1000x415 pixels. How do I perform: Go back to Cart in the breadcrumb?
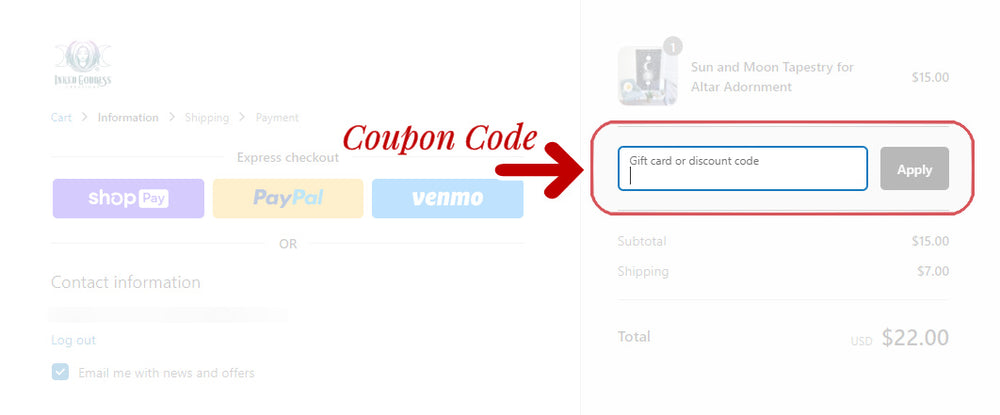click(x=61, y=117)
